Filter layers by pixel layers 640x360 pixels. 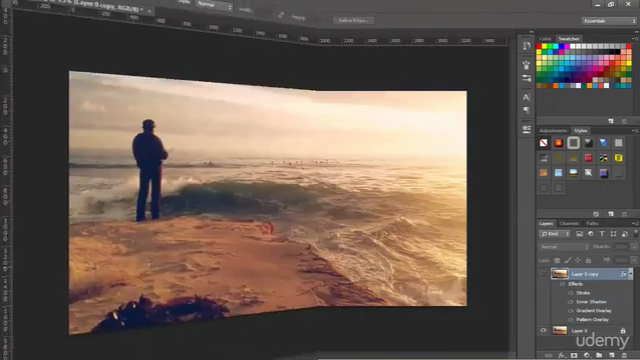(579, 234)
